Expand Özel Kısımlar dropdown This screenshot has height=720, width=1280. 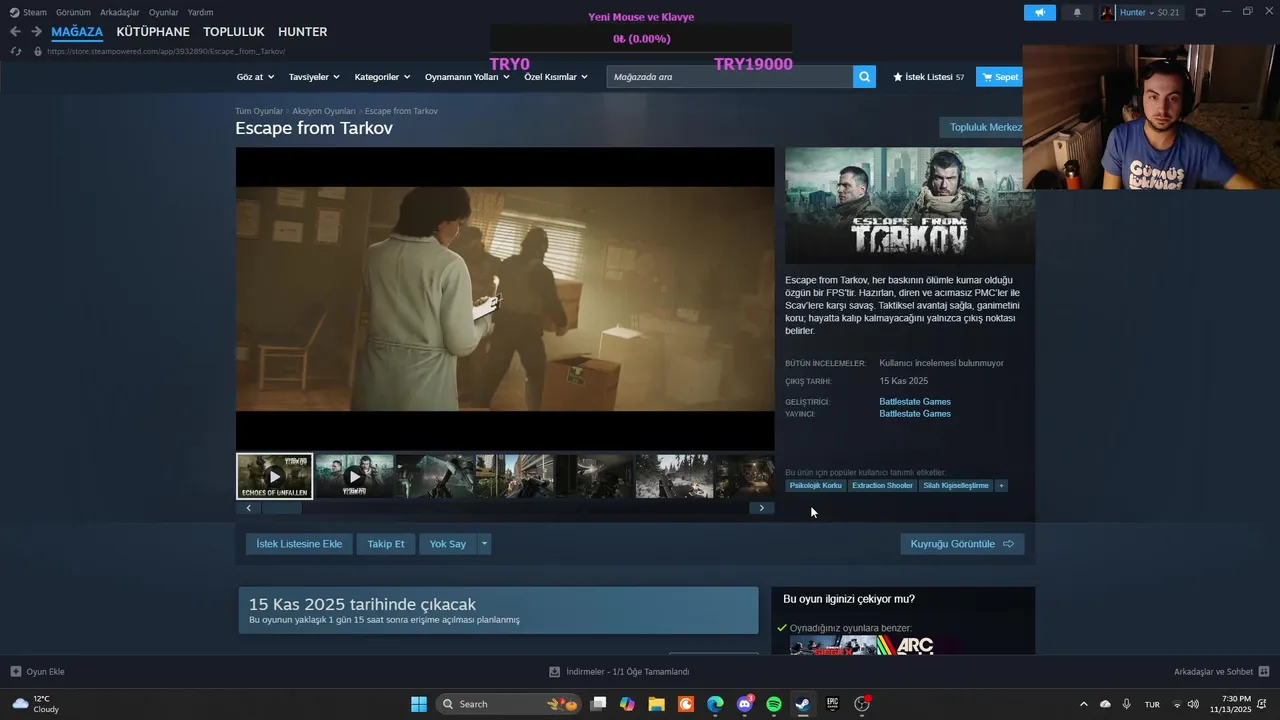[556, 77]
